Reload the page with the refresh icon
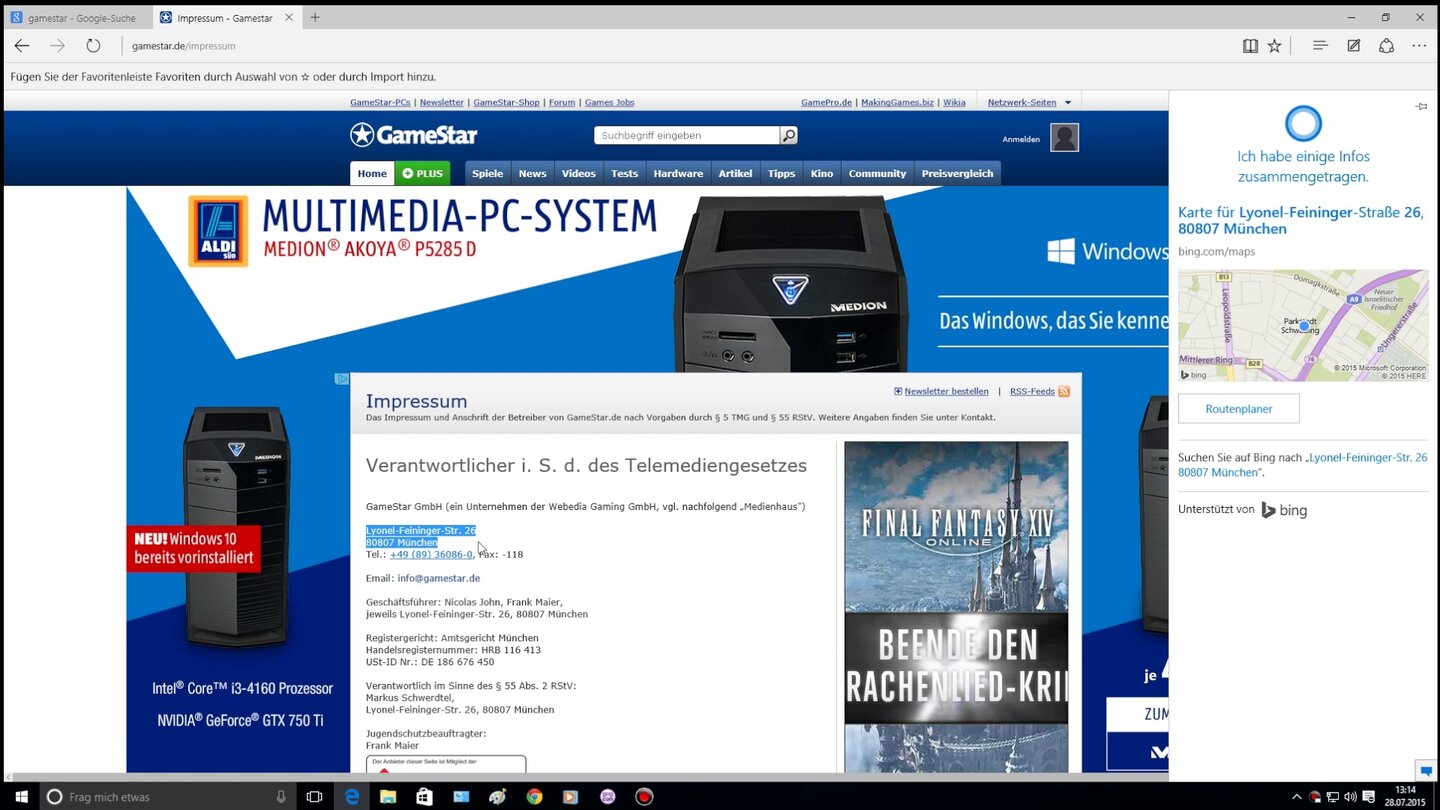This screenshot has height=810, width=1440. pyautogui.click(x=93, y=46)
